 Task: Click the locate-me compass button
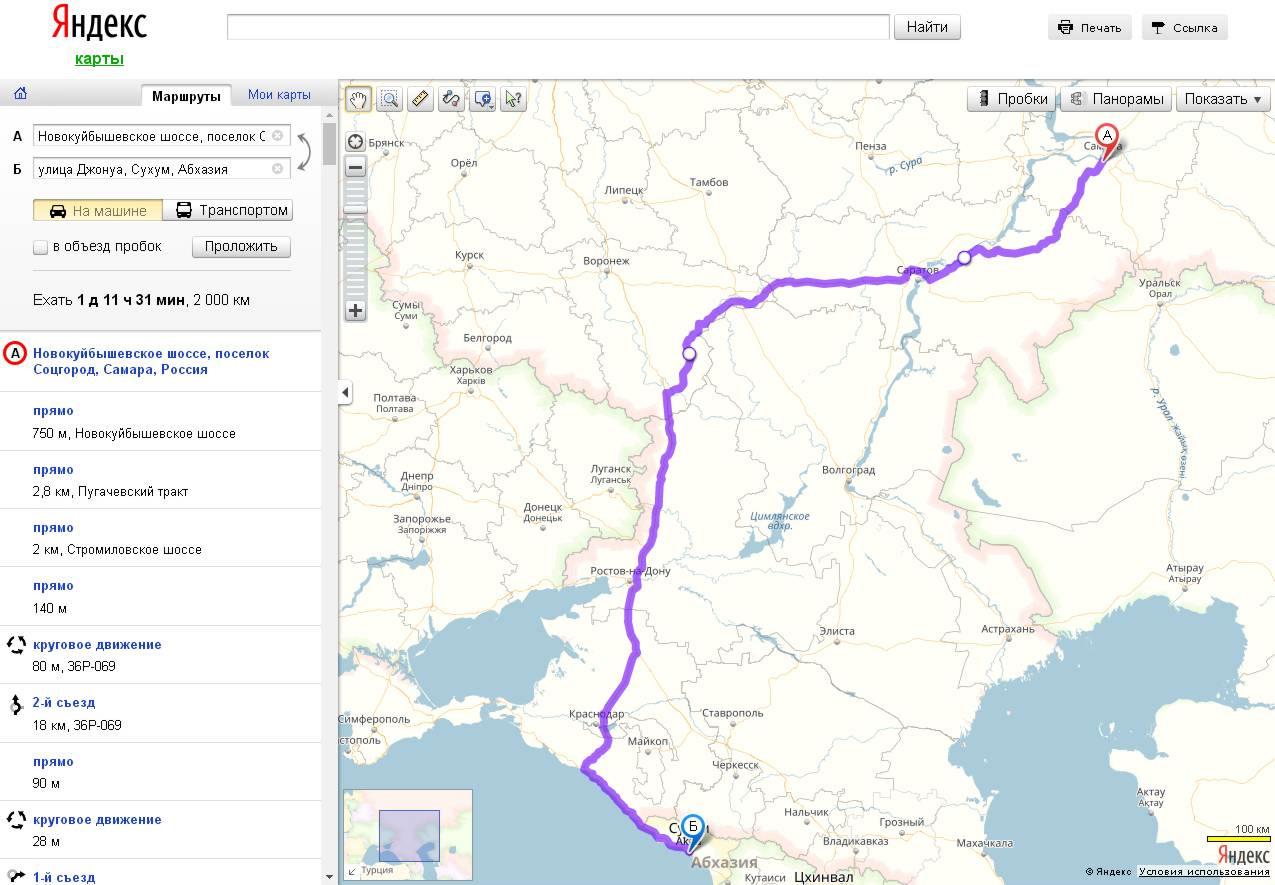click(x=355, y=142)
